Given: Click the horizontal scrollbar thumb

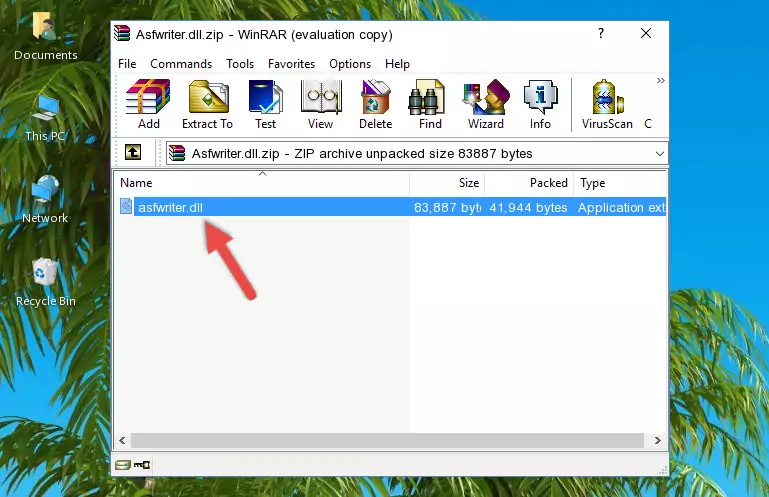Looking at the screenshot, I should click(x=387, y=441).
